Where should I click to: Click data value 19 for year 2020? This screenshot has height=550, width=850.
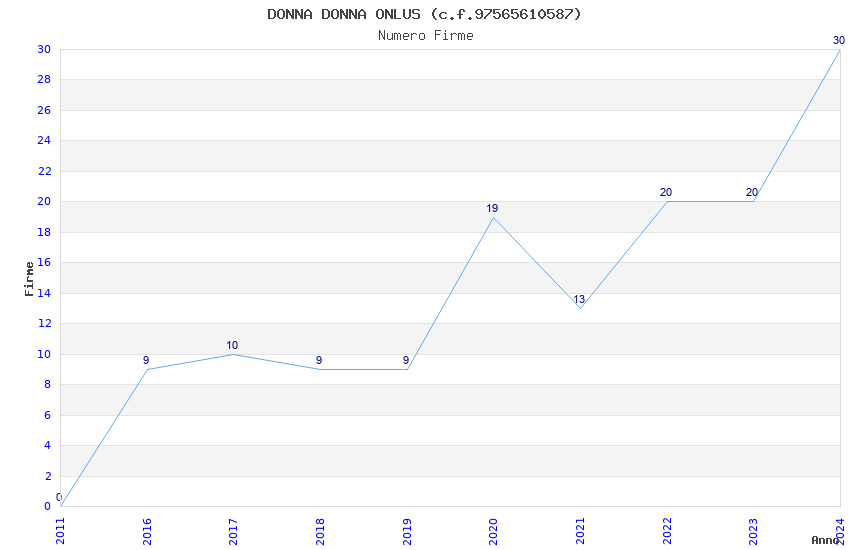pyautogui.click(x=492, y=208)
